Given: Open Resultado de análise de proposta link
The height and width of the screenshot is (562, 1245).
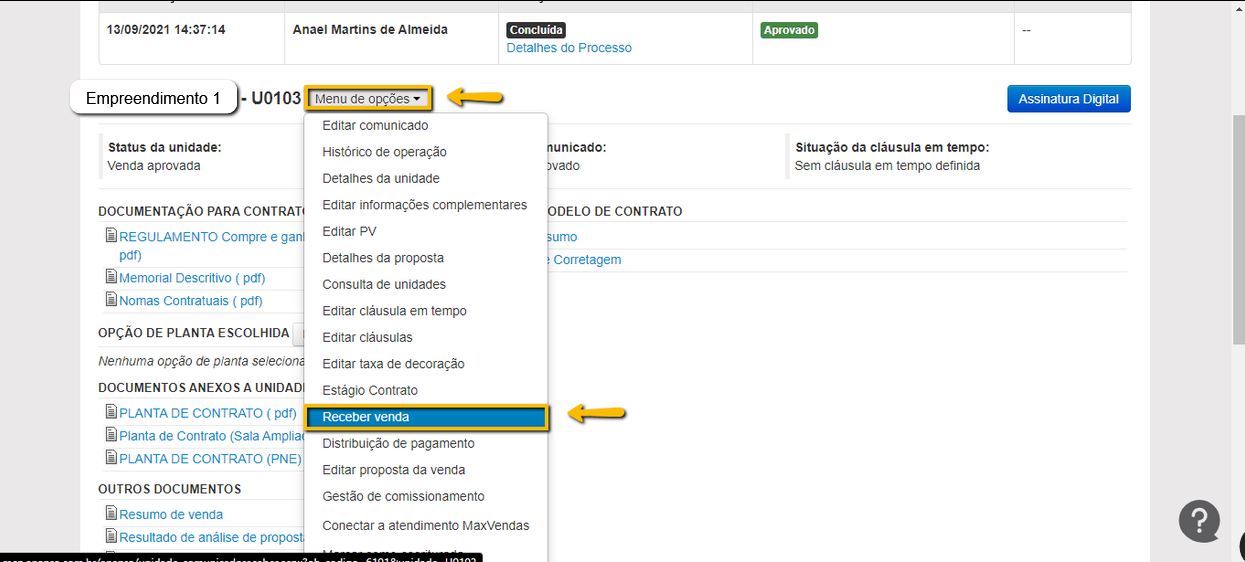Looking at the screenshot, I should (x=210, y=537).
